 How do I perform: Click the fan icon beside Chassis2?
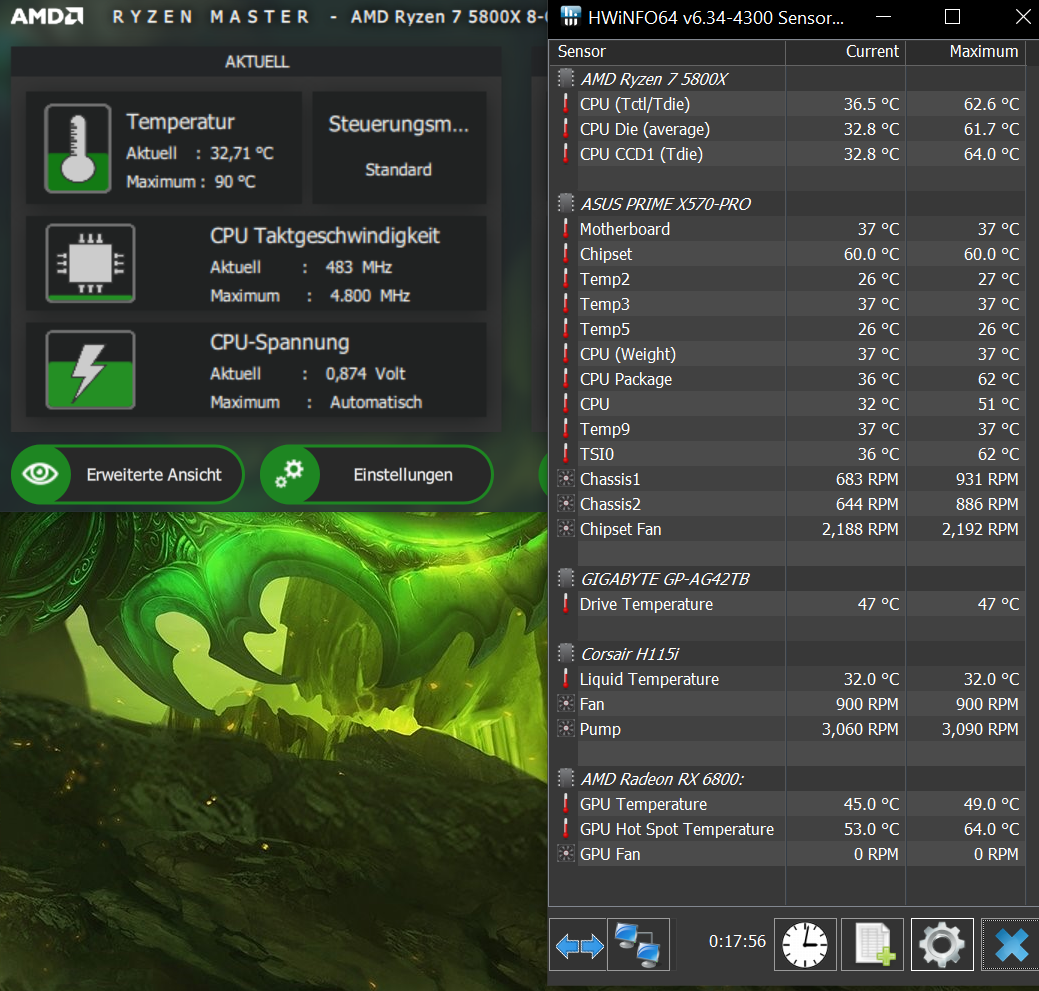[x=566, y=504]
